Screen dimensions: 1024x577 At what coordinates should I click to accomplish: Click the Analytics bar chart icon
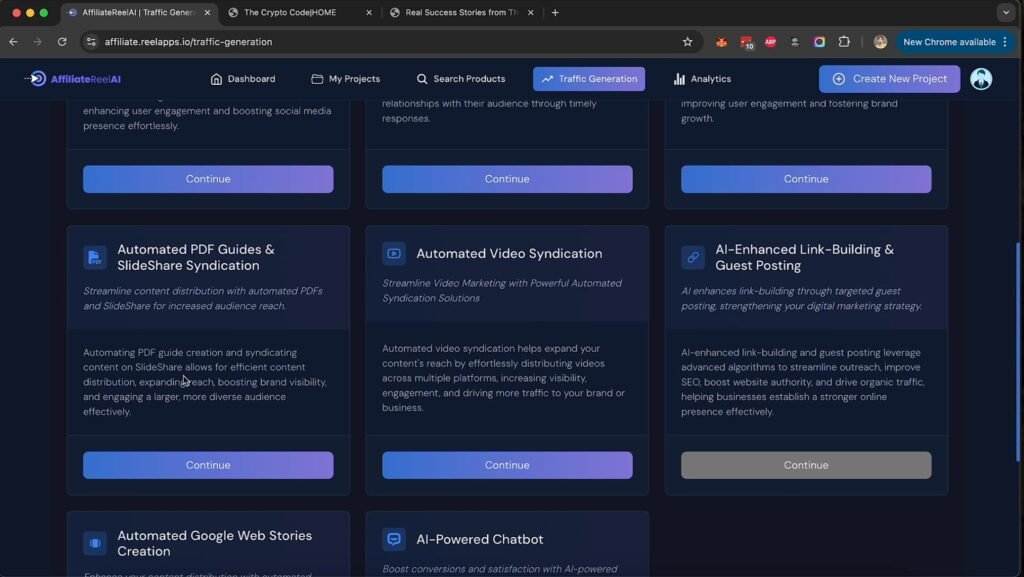tap(679, 79)
